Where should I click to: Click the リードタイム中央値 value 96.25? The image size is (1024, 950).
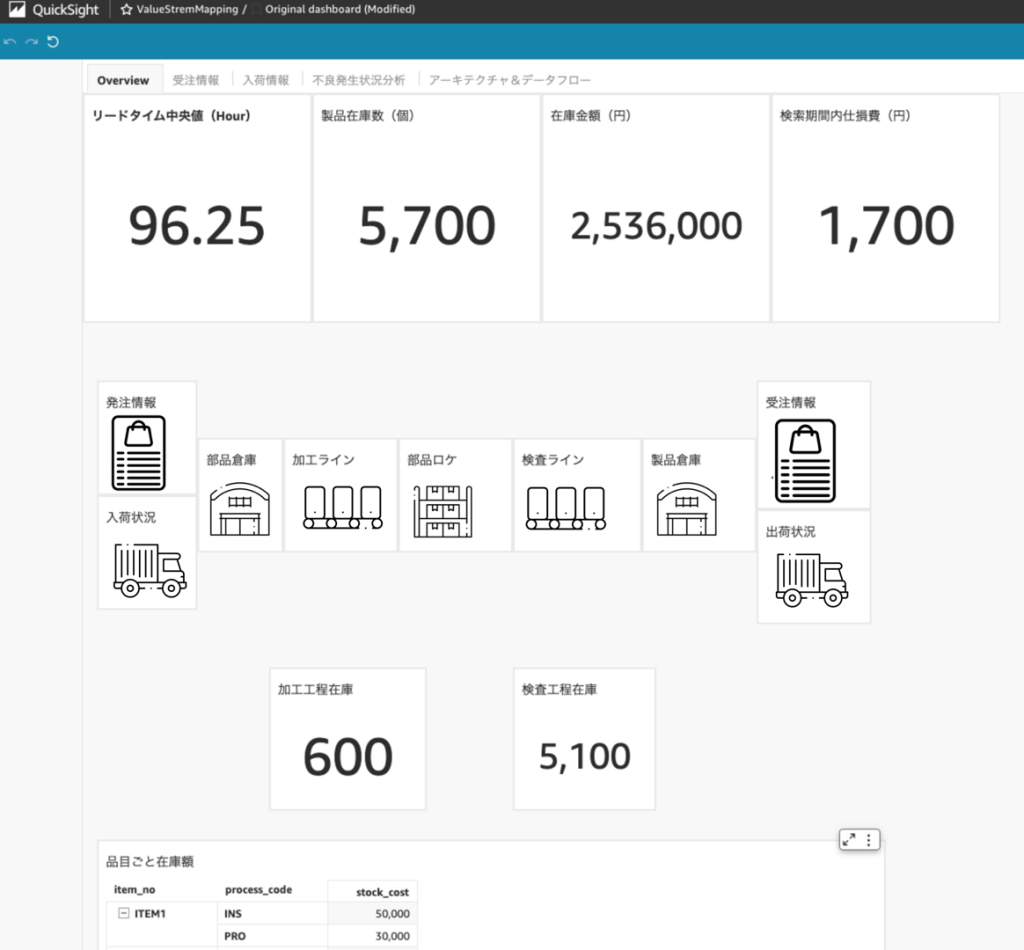click(x=197, y=225)
